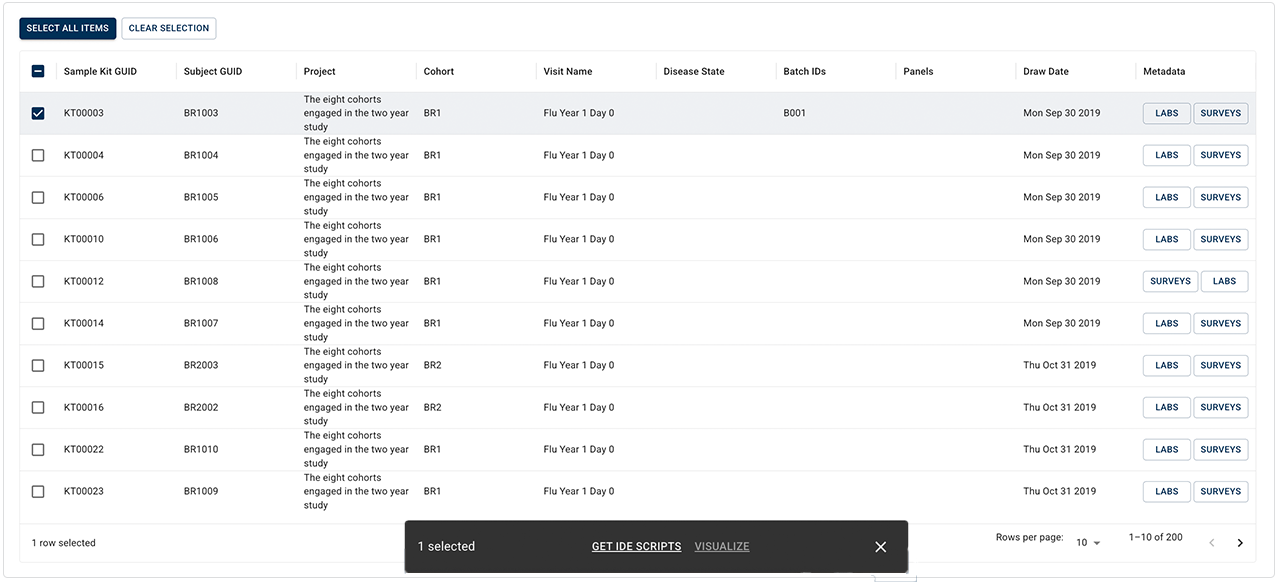
Task: View Surveys for sample KT00023
Action: pyautogui.click(x=1220, y=491)
